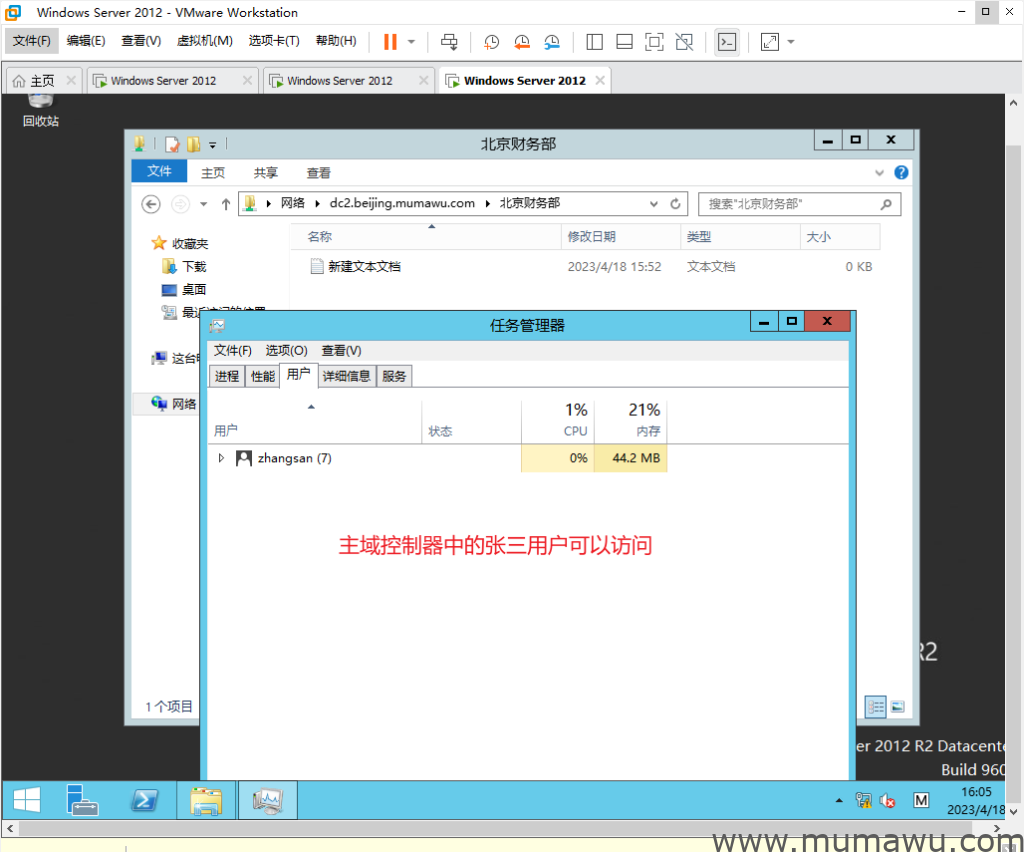Open the 虚拟机(M) menu

click(x=204, y=40)
